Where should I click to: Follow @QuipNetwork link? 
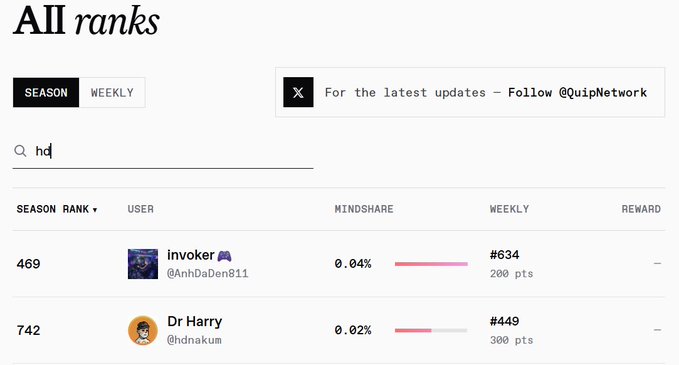click(577, 93)
